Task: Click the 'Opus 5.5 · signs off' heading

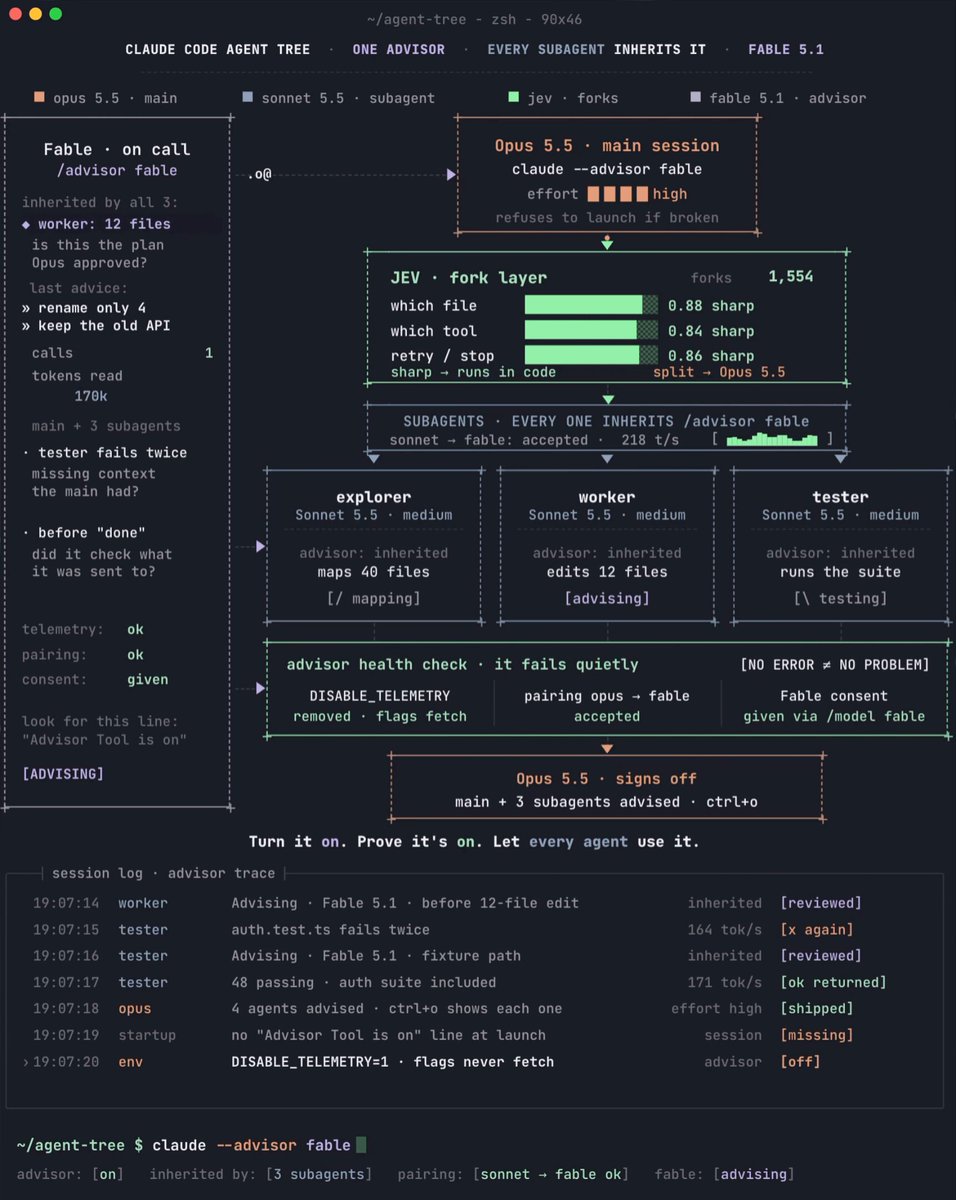Action: pos(606,778)
